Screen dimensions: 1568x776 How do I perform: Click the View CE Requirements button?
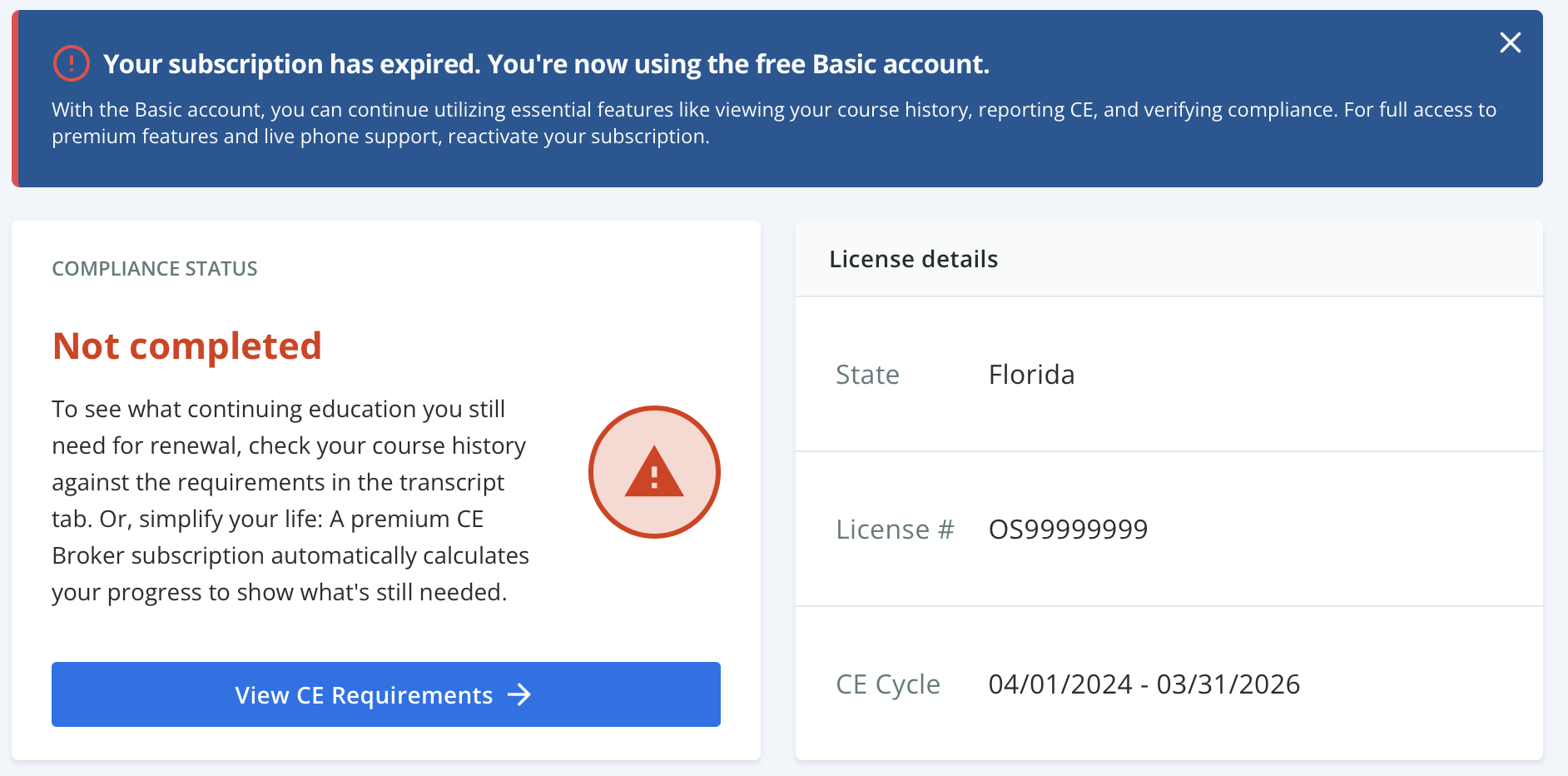click(385, 694)
